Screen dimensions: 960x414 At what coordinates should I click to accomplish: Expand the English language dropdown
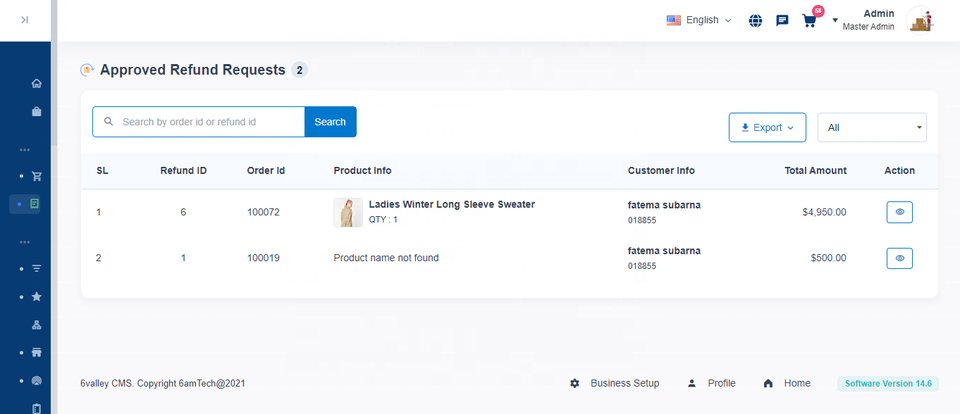pos(699,20)
